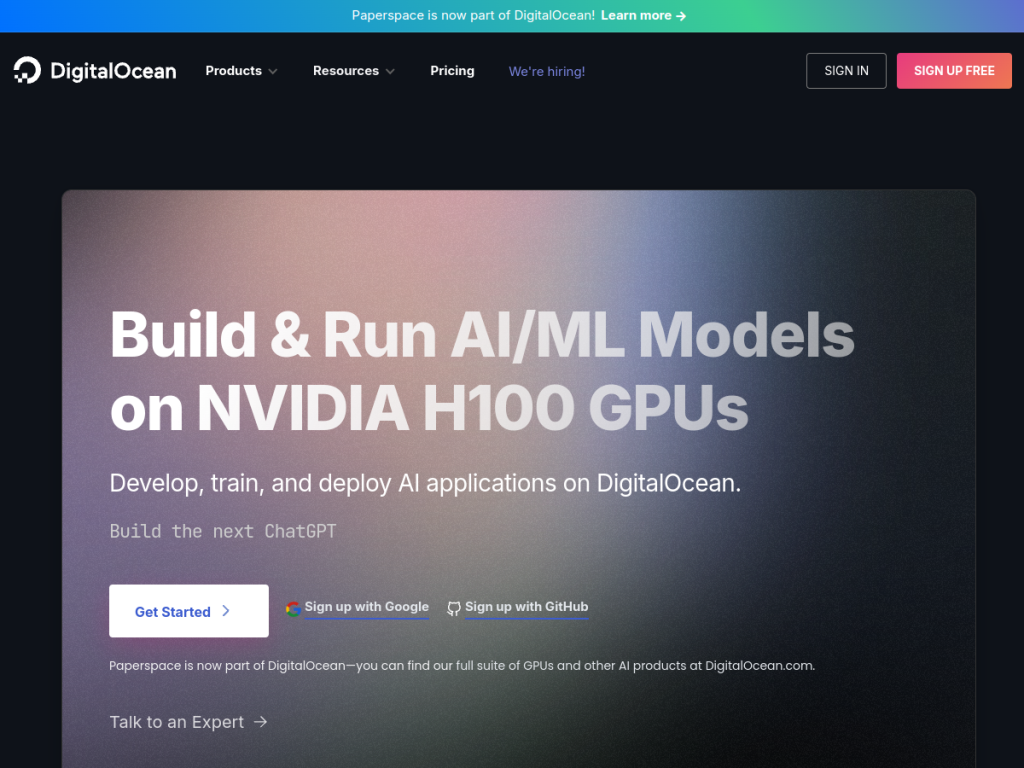The width and height of the screenshot is (1024, 768).
Task: Click the SIGN IN button
Action: click(846, 71)
